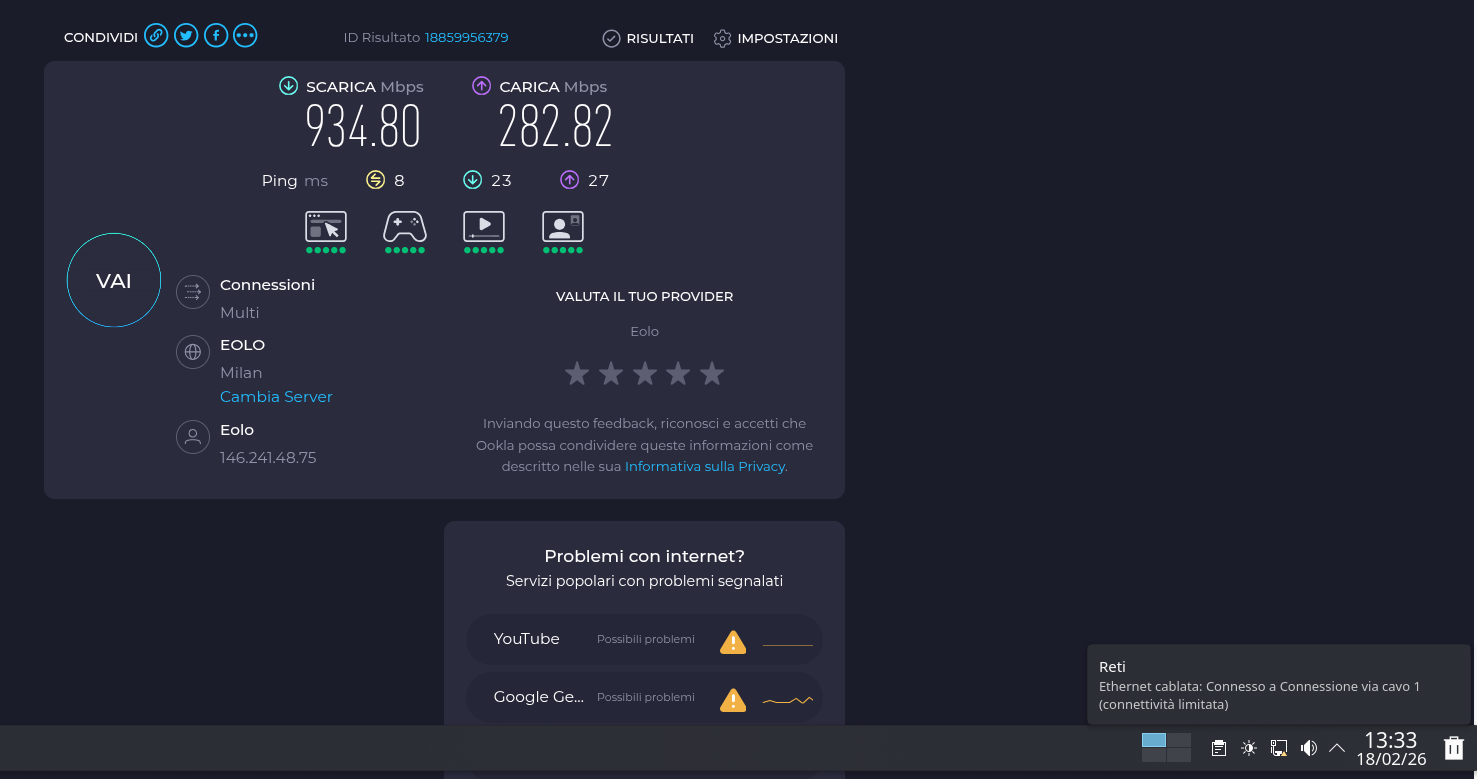Click the copy link share icon
The image size is (1477, 779).
pyautogui.click(x=155, y=36)
